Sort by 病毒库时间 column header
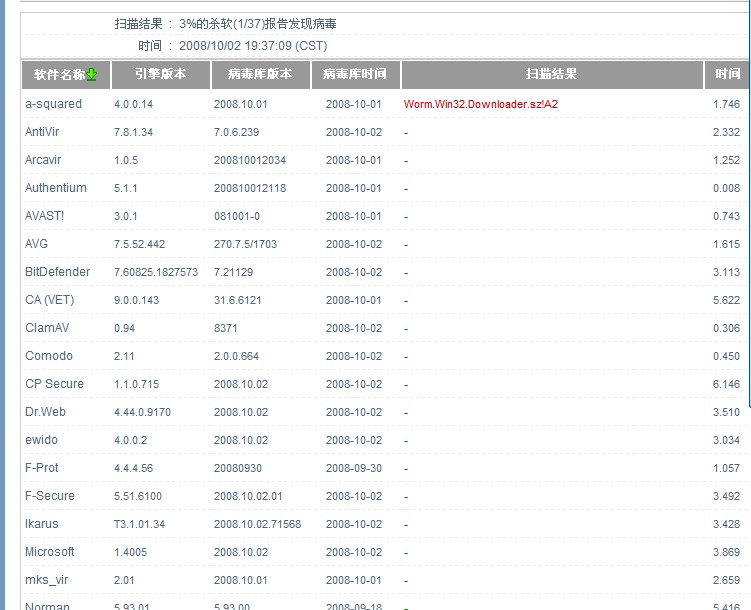The image size is (751, 610). point(355,74)
